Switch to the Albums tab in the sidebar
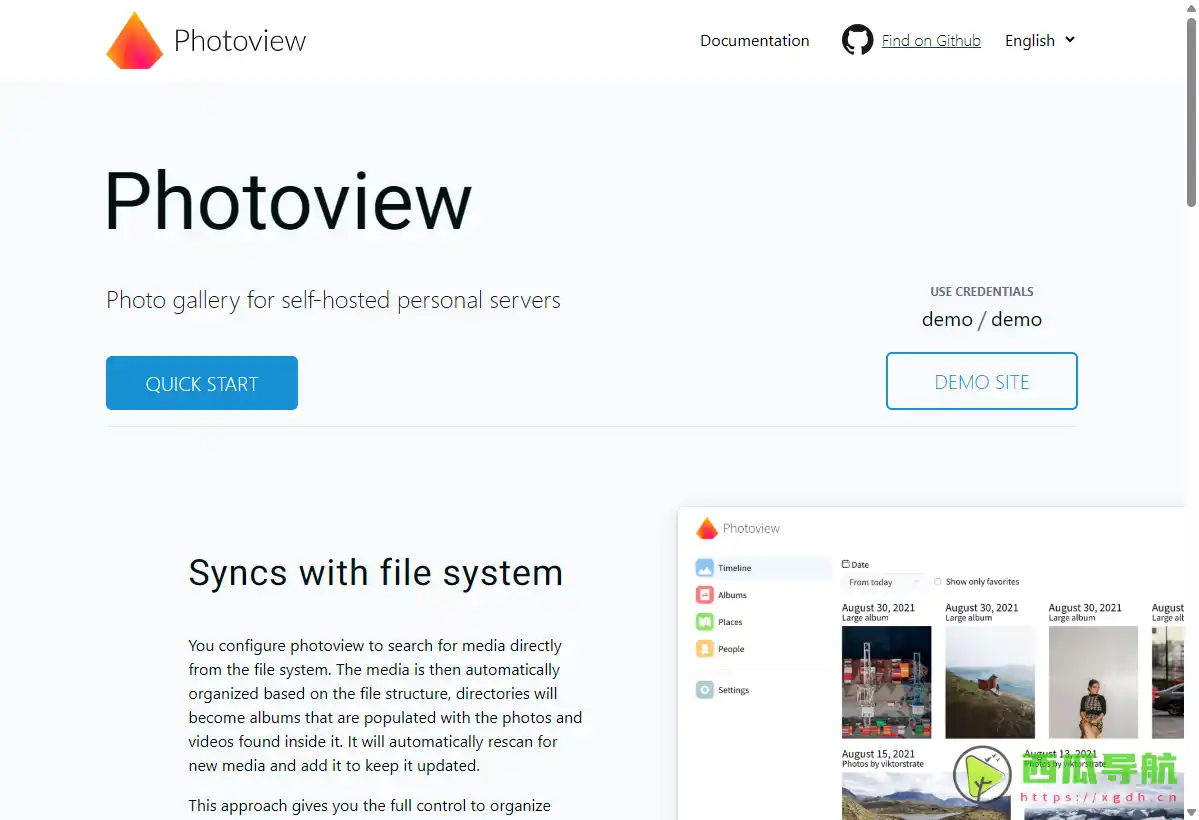 (730, 594)
